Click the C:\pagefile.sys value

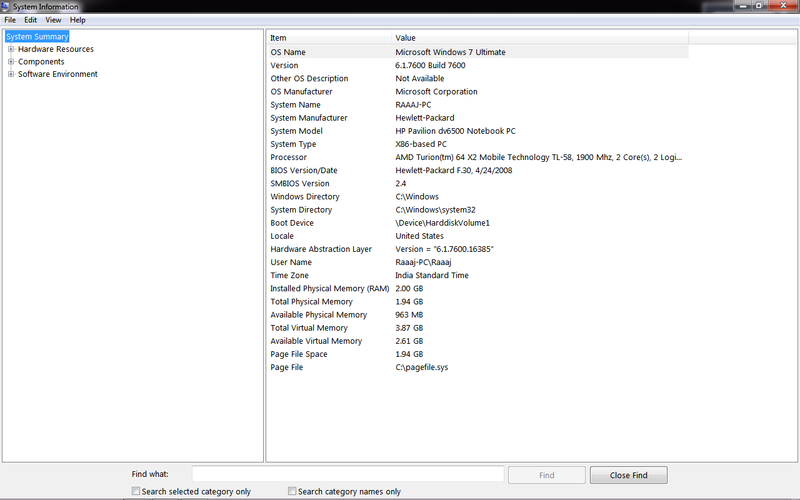coord(422,367)
